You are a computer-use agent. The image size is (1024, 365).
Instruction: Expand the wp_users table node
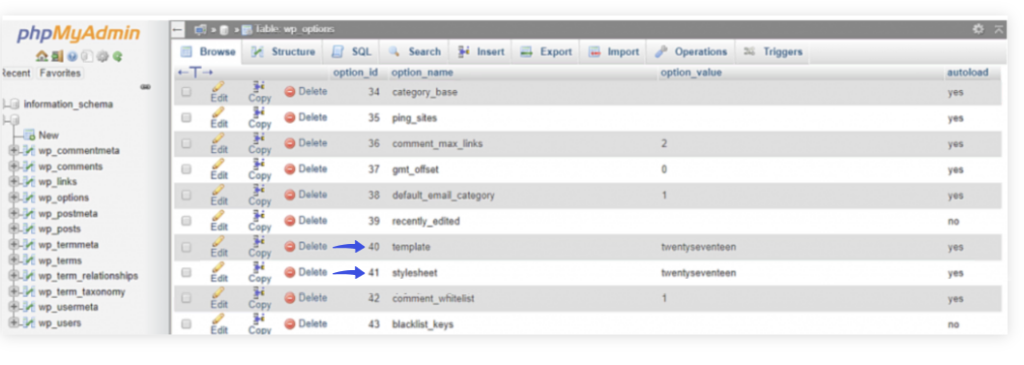click(x=14, y=323)
